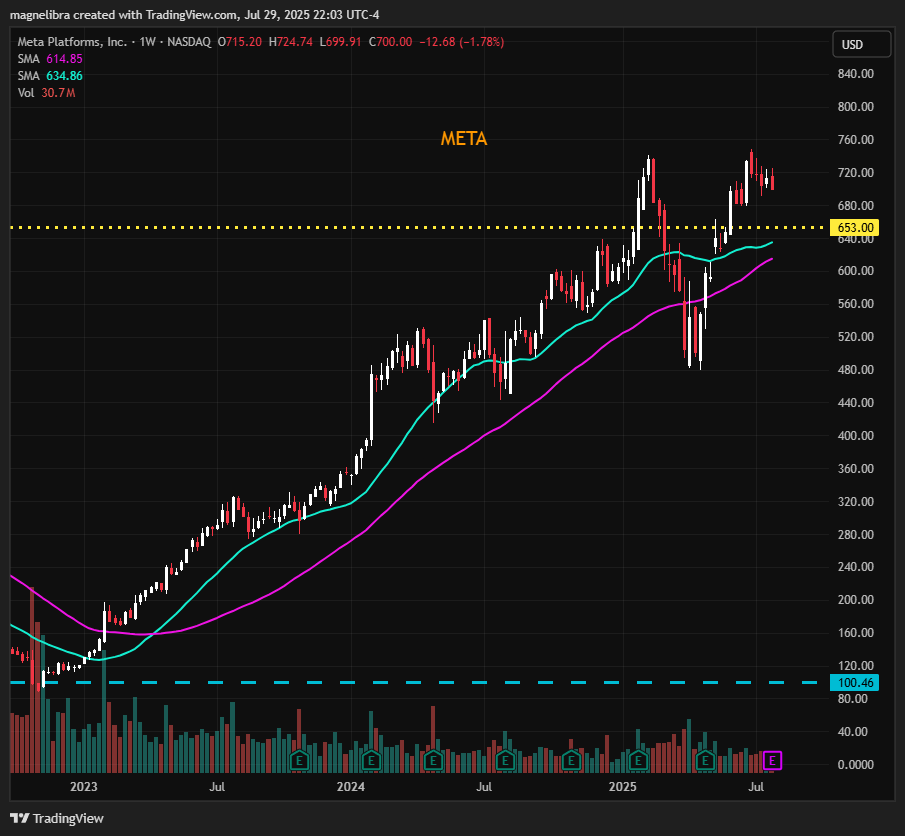The height and width of the screenshot is (836, 905).
Task: Click the SMA 614.85 indicator legend
Action: click(x=50, y=59)
